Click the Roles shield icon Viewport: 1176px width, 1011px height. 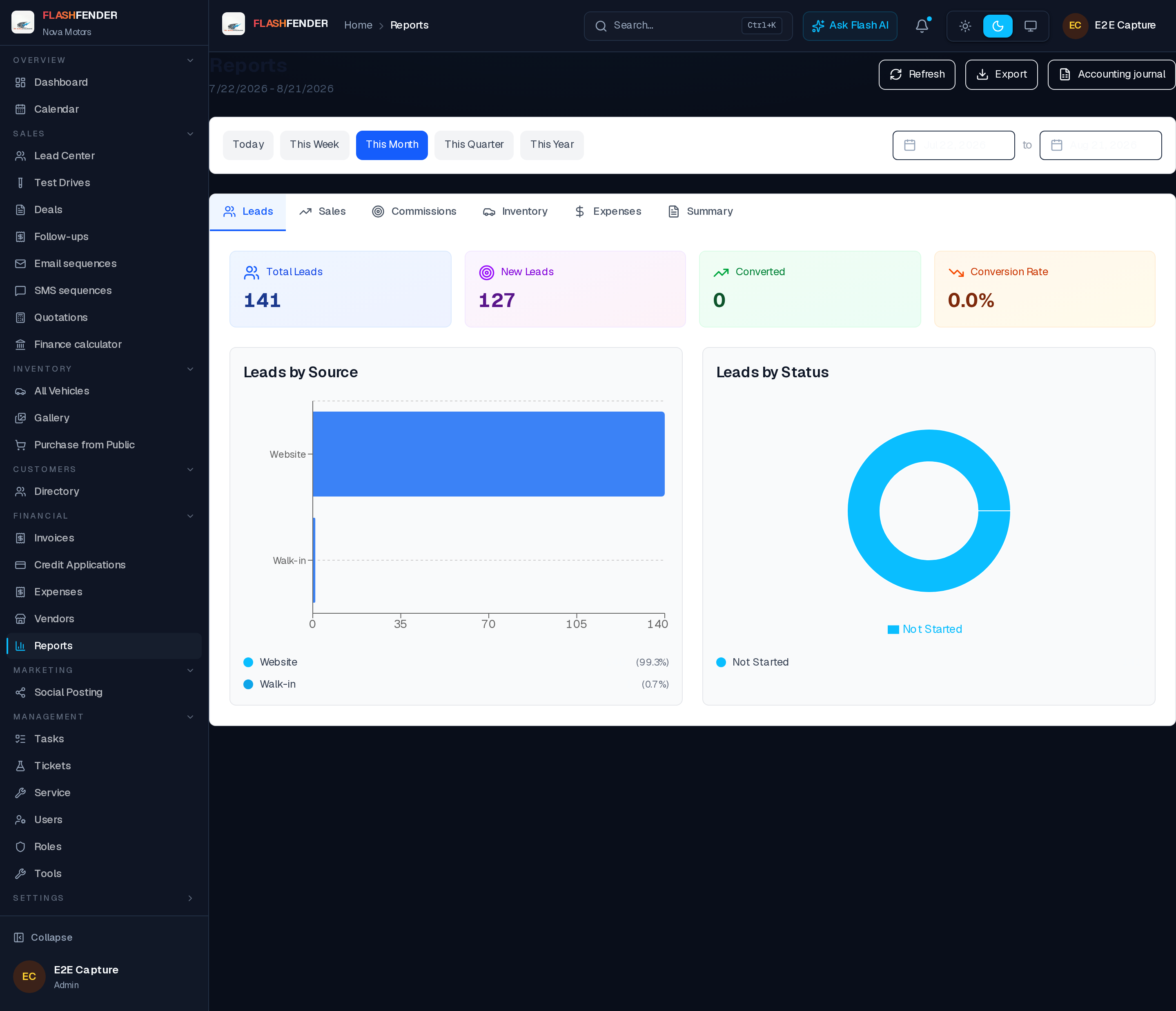[x=20, y=847]
